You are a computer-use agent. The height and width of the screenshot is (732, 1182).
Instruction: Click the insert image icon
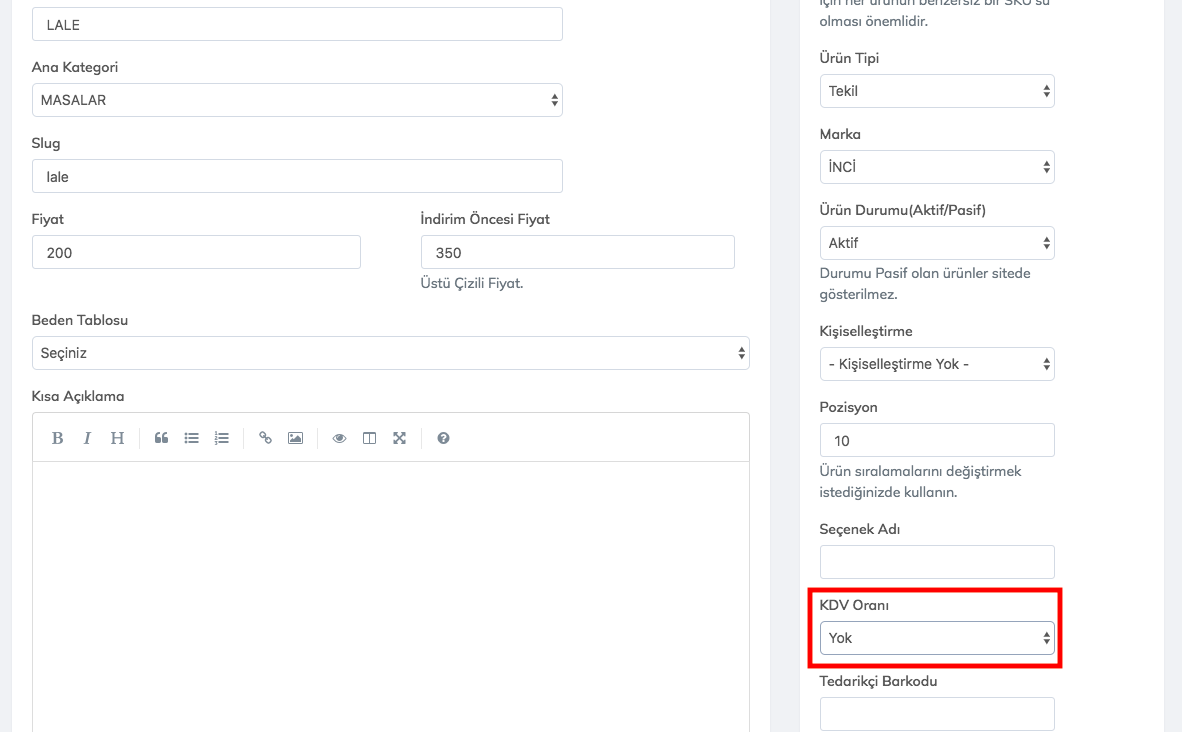[x=295, y=438]
